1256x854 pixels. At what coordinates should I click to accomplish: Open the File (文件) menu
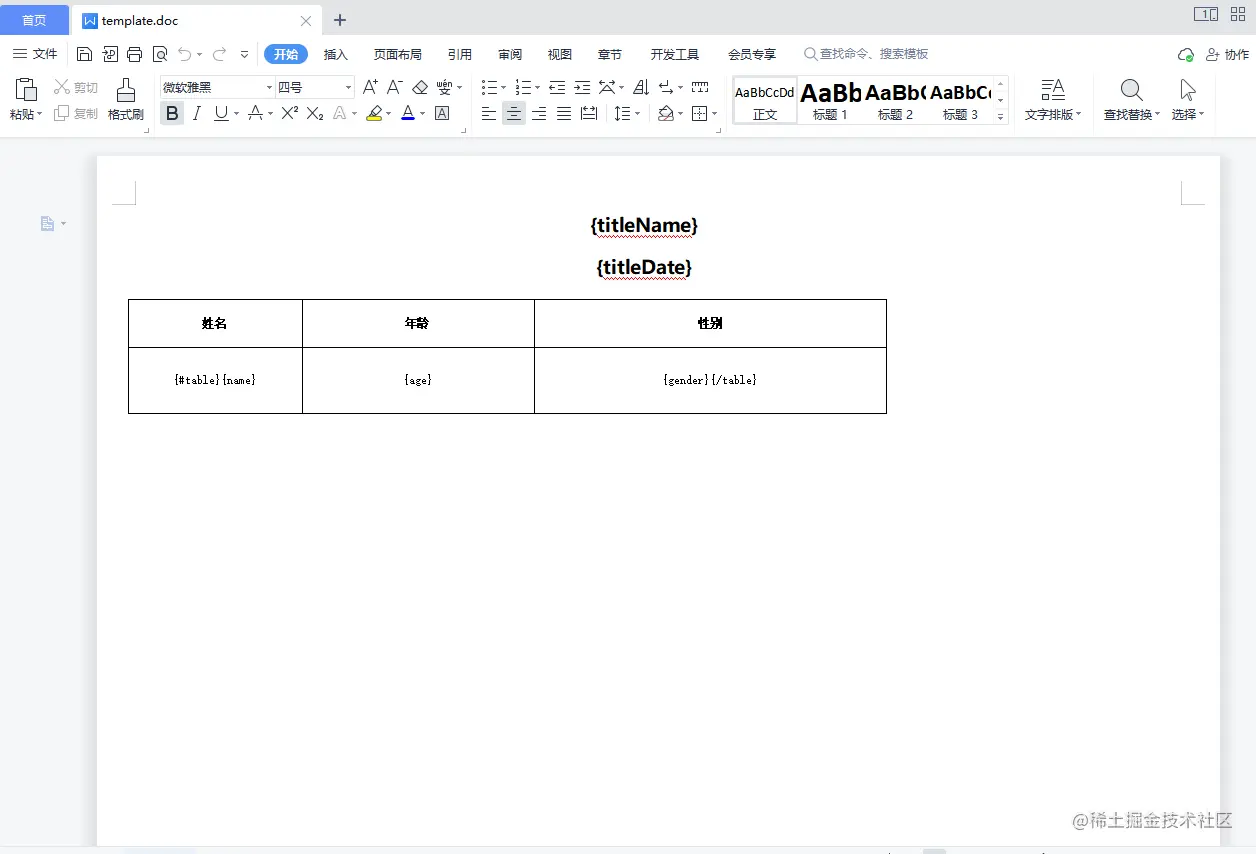pos(35,54)
